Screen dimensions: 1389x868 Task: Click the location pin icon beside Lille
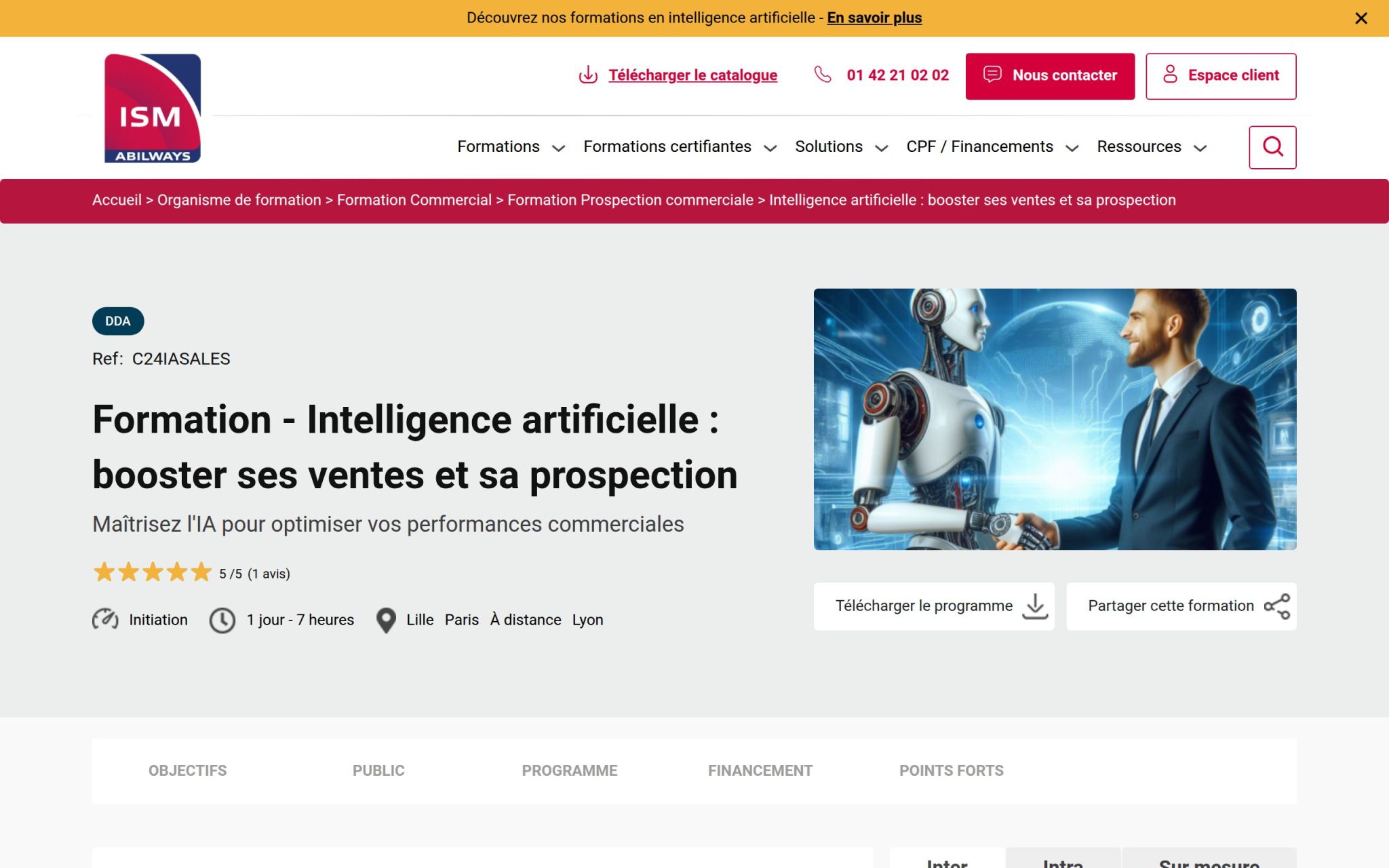[x=386, y=620]
